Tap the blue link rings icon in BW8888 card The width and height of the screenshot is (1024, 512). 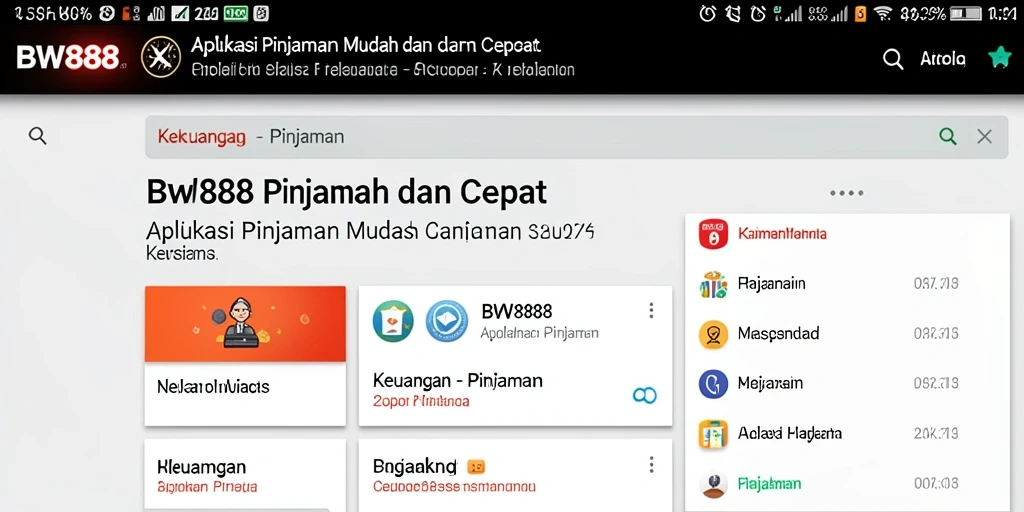click(x=645, y=395)
